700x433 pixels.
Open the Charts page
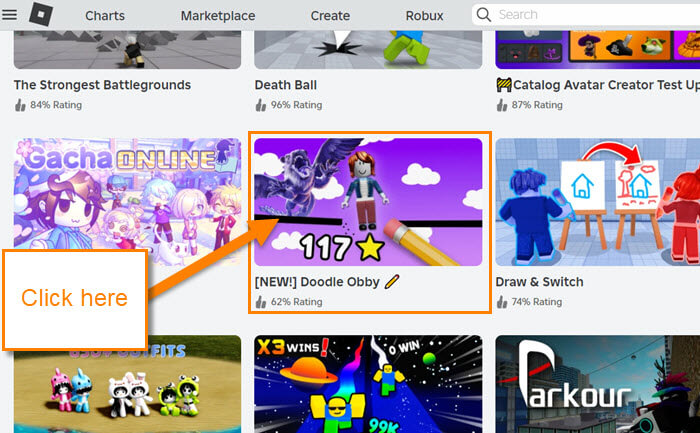(x=105, y=16)
